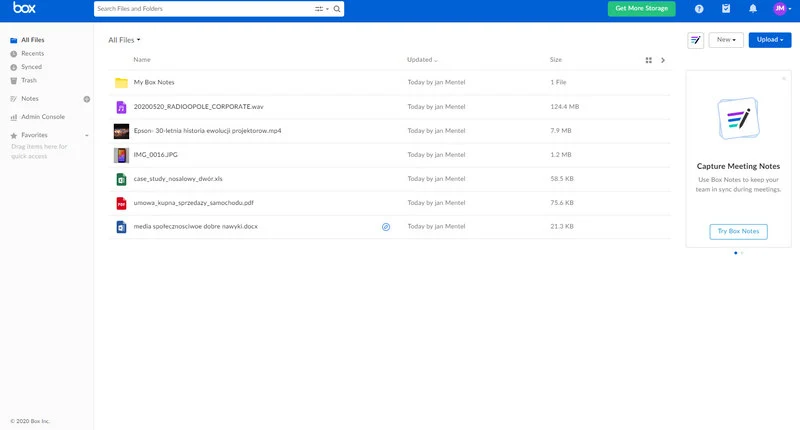Image resolution: width=800 pixels, height=430 pixels.
Task: Open the Upload dropdown
Action: pos(769,40)
